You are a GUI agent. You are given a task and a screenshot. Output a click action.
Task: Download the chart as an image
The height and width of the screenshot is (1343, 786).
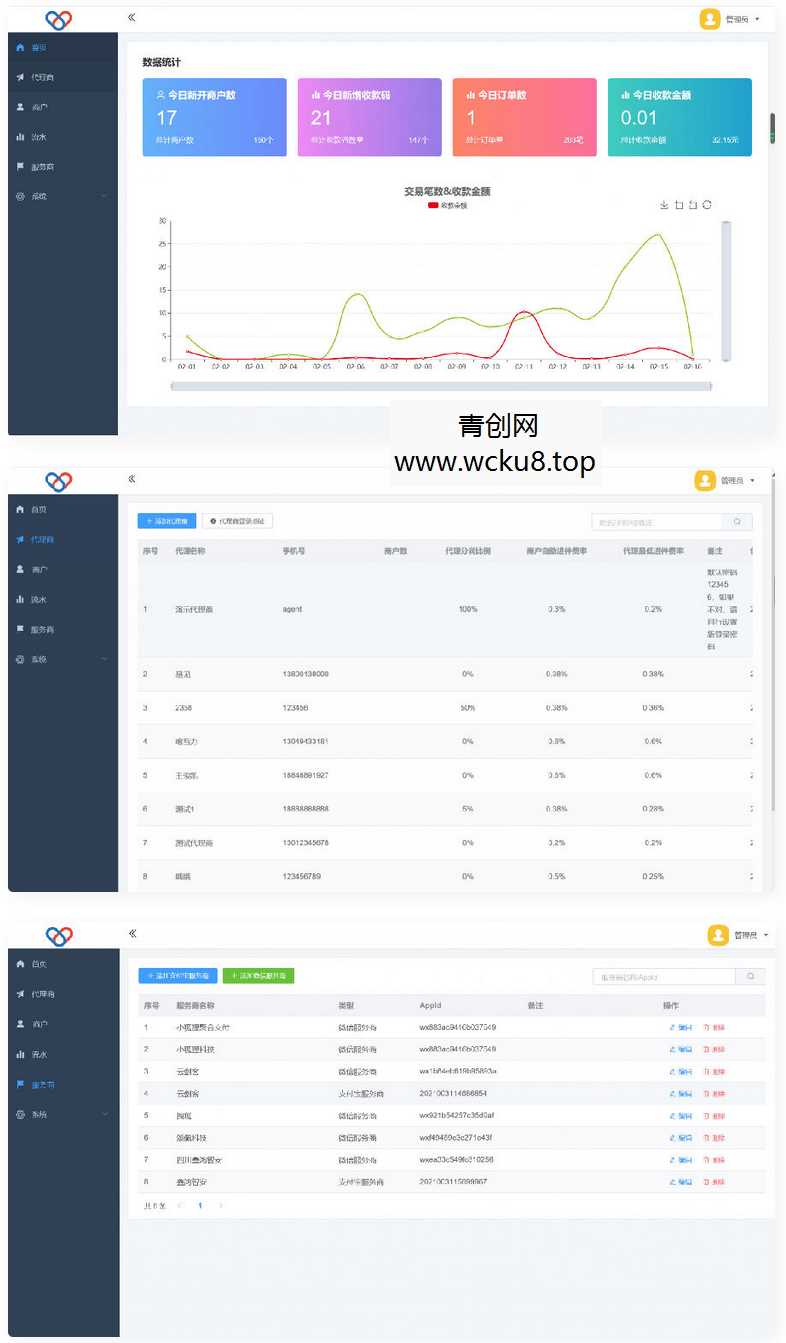[664, 205]
